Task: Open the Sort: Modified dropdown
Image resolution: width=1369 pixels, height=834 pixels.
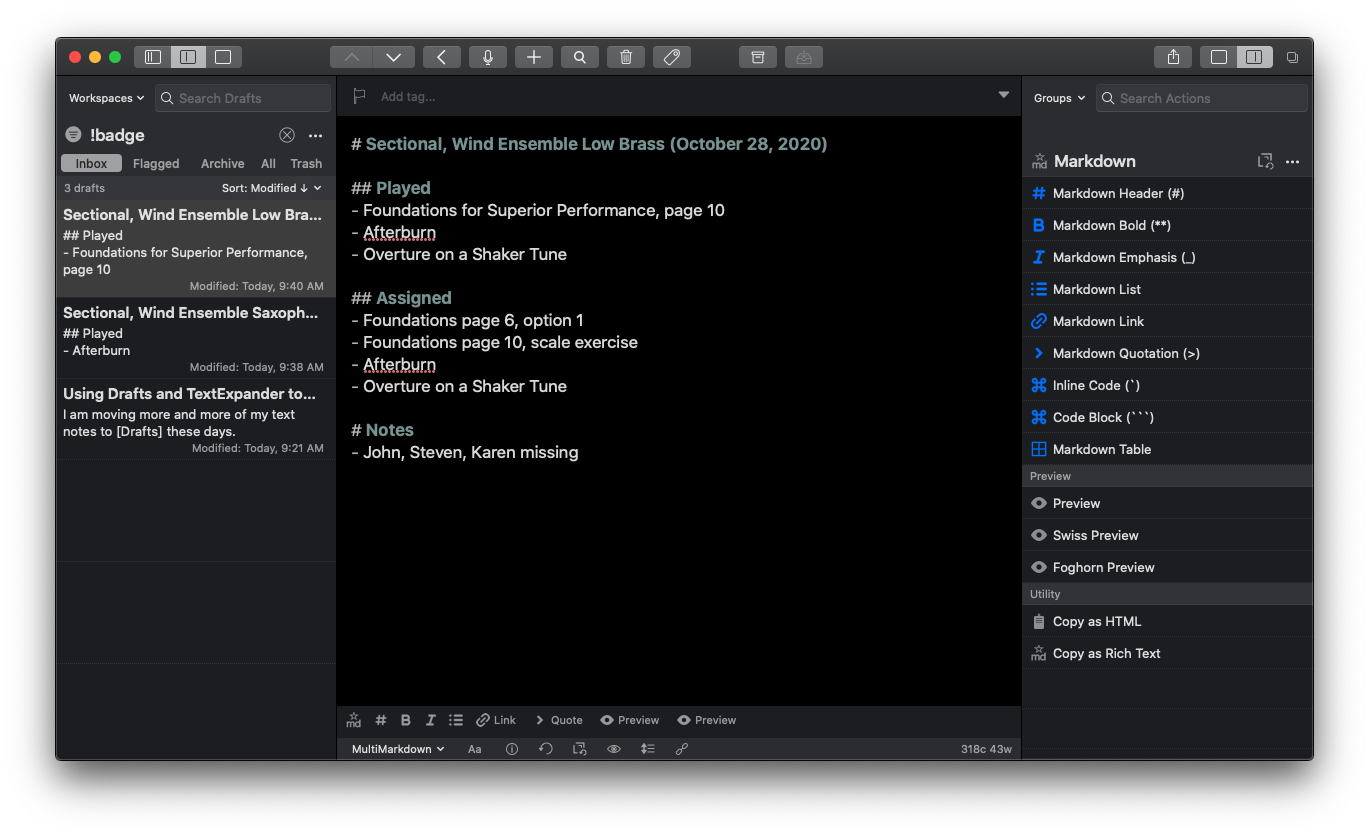Action: pos(271,188)
